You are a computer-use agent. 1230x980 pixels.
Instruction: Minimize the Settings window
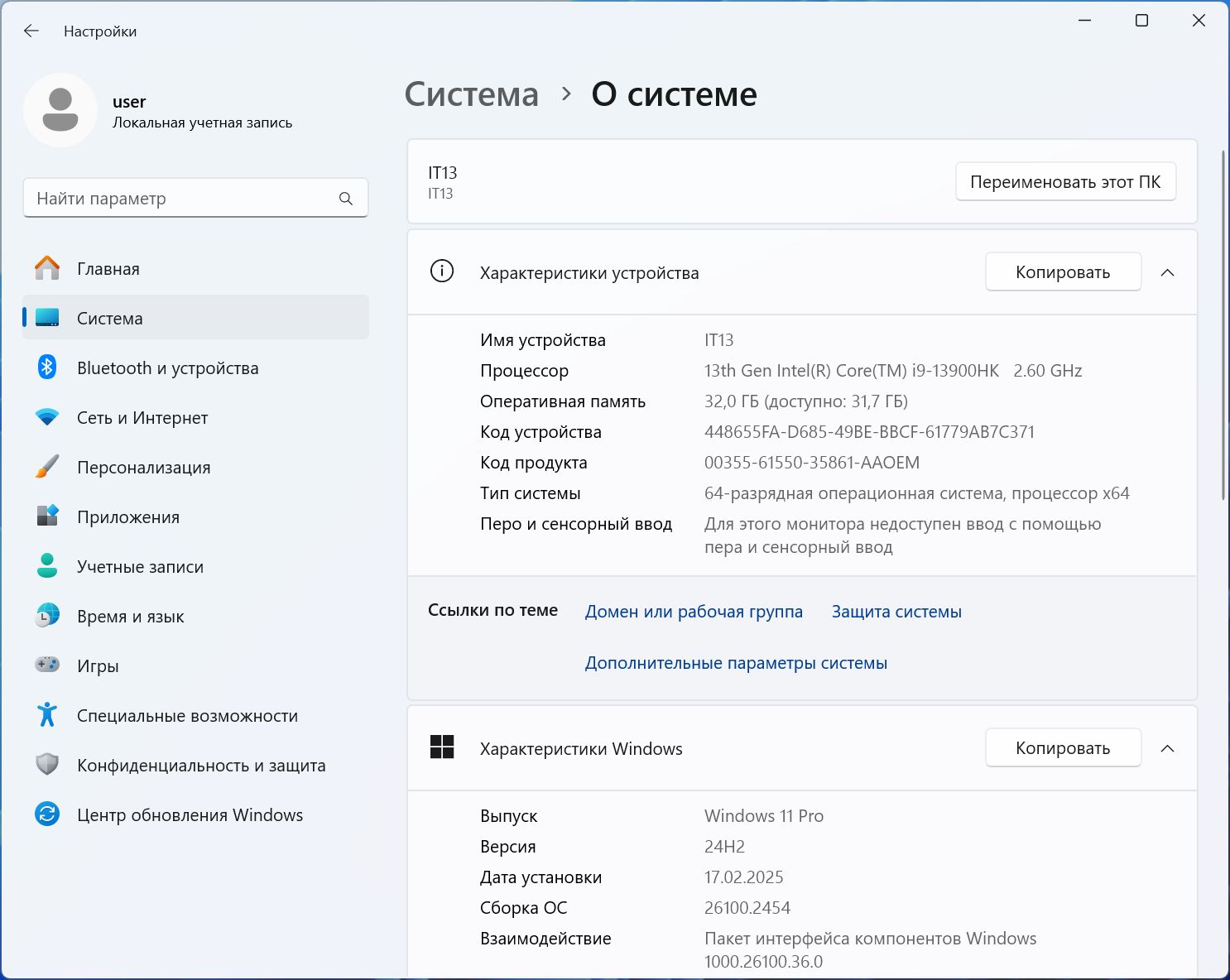[x=1084, y=21]
